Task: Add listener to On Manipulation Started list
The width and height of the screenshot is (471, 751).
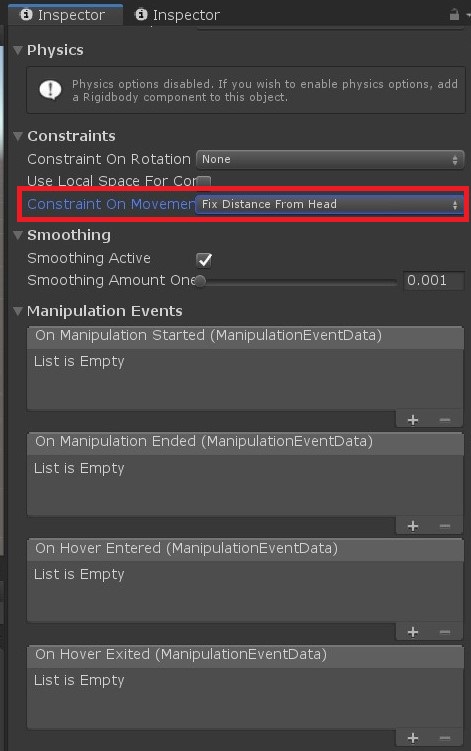Action: point(413,420)
